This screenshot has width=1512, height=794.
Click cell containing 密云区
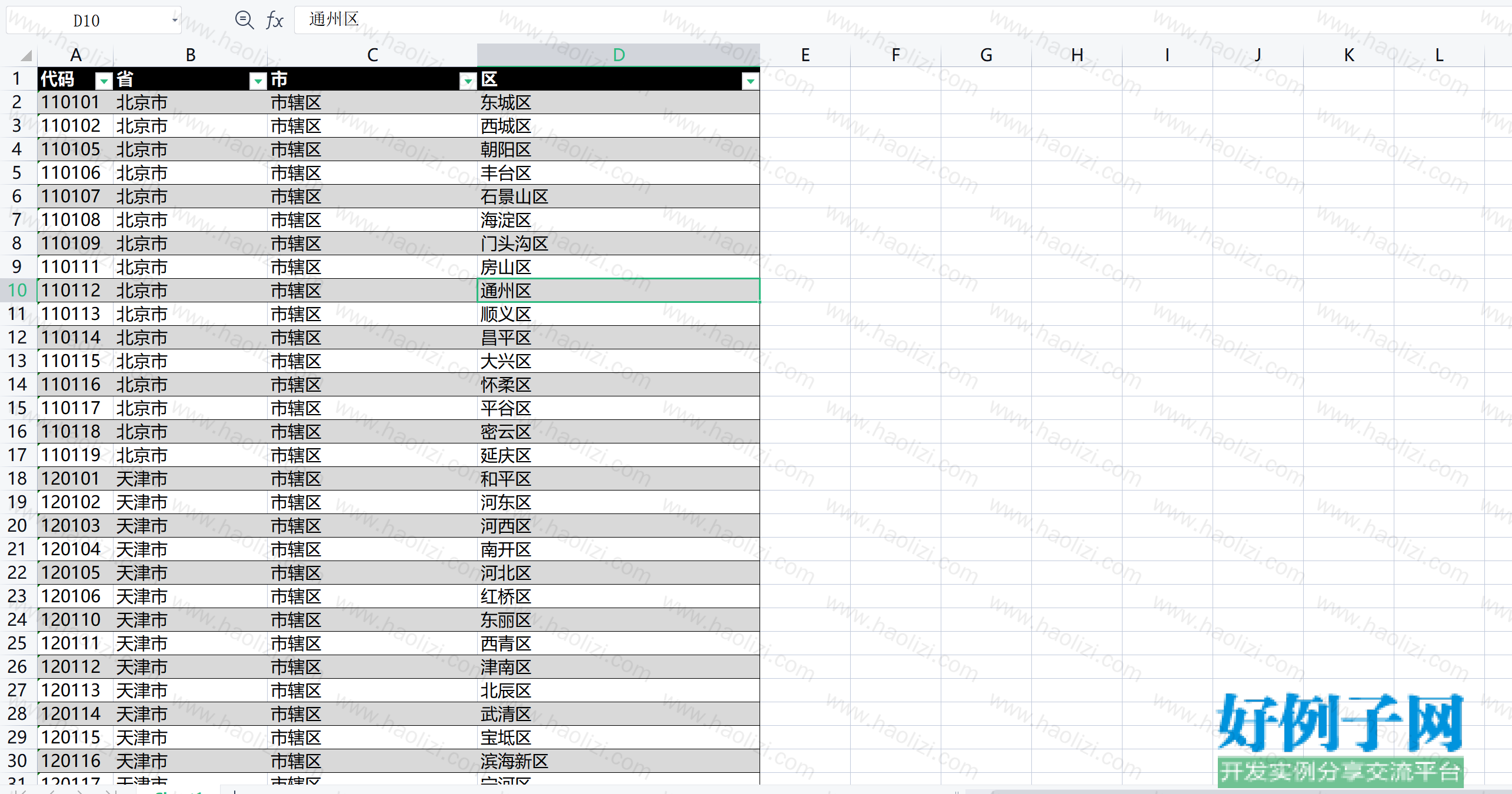tap(618, 432)
